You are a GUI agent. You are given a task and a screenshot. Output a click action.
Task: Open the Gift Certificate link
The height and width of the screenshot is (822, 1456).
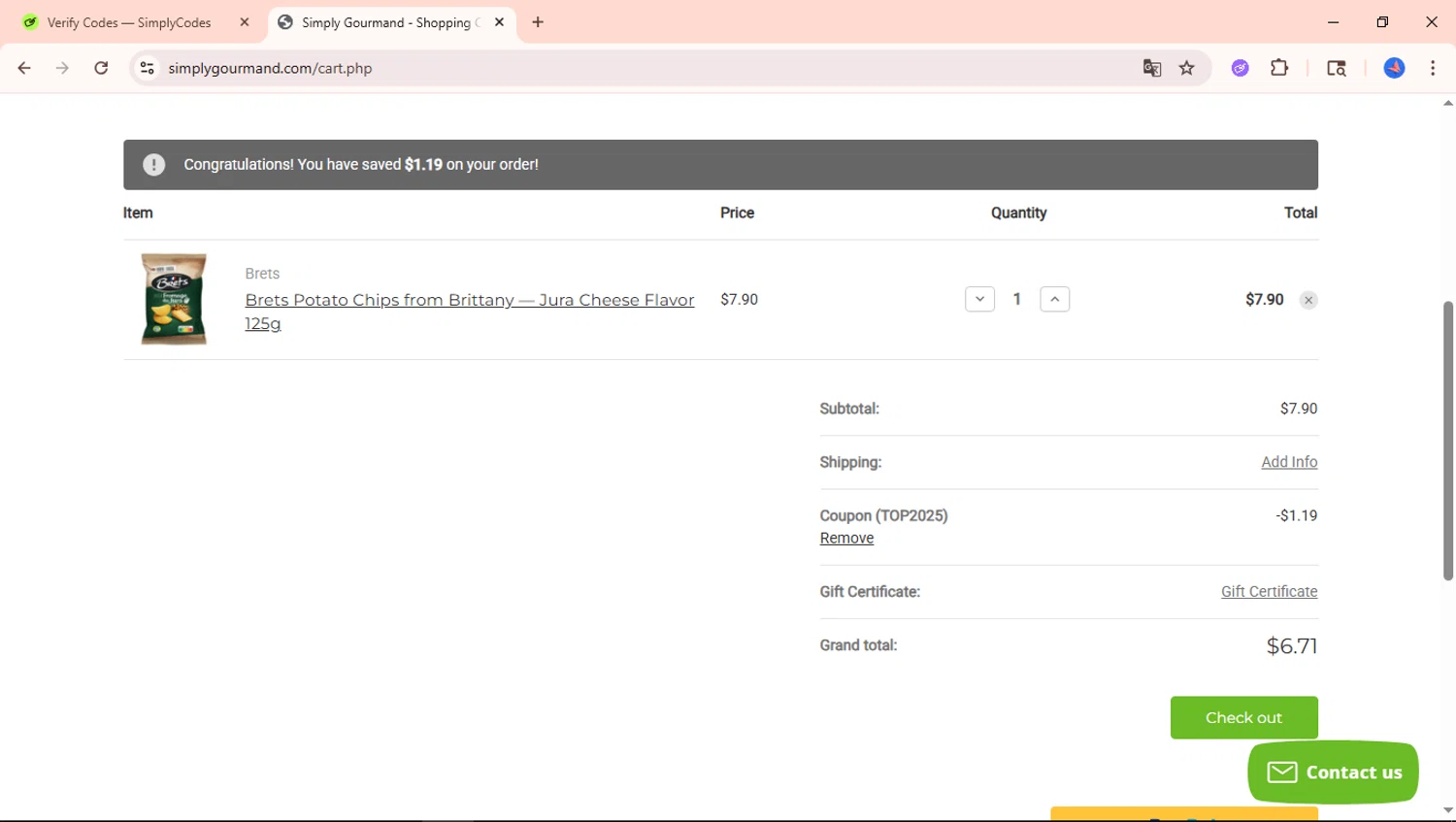coord(1269,591)
